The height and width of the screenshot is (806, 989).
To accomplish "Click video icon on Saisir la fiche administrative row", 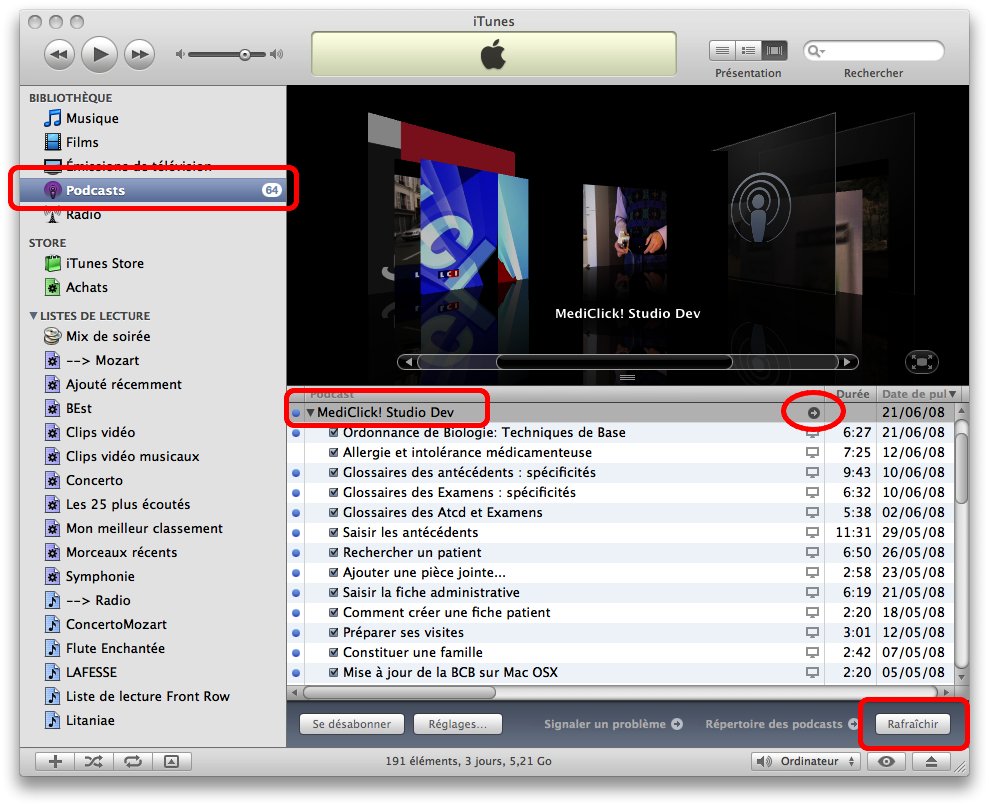I will pos(812,593).
